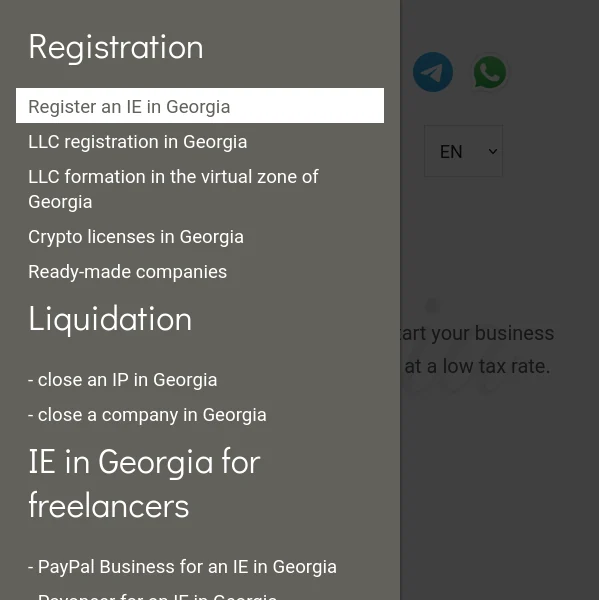Click the dimmed 'at a low tax rate' text
This screenshot has width=599, height=600.
pos(477,366)
